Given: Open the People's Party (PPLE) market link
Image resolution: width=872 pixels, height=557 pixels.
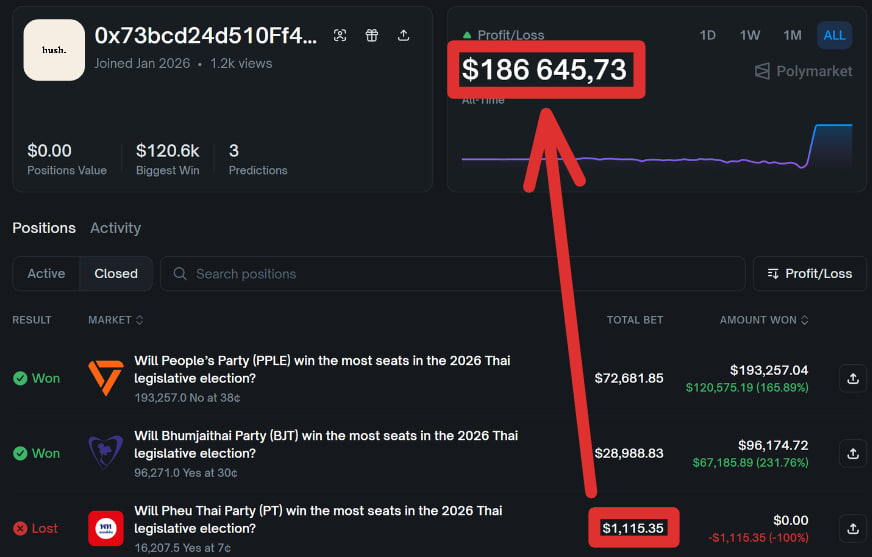Looking at the screenshot, I should pos(322,369).
